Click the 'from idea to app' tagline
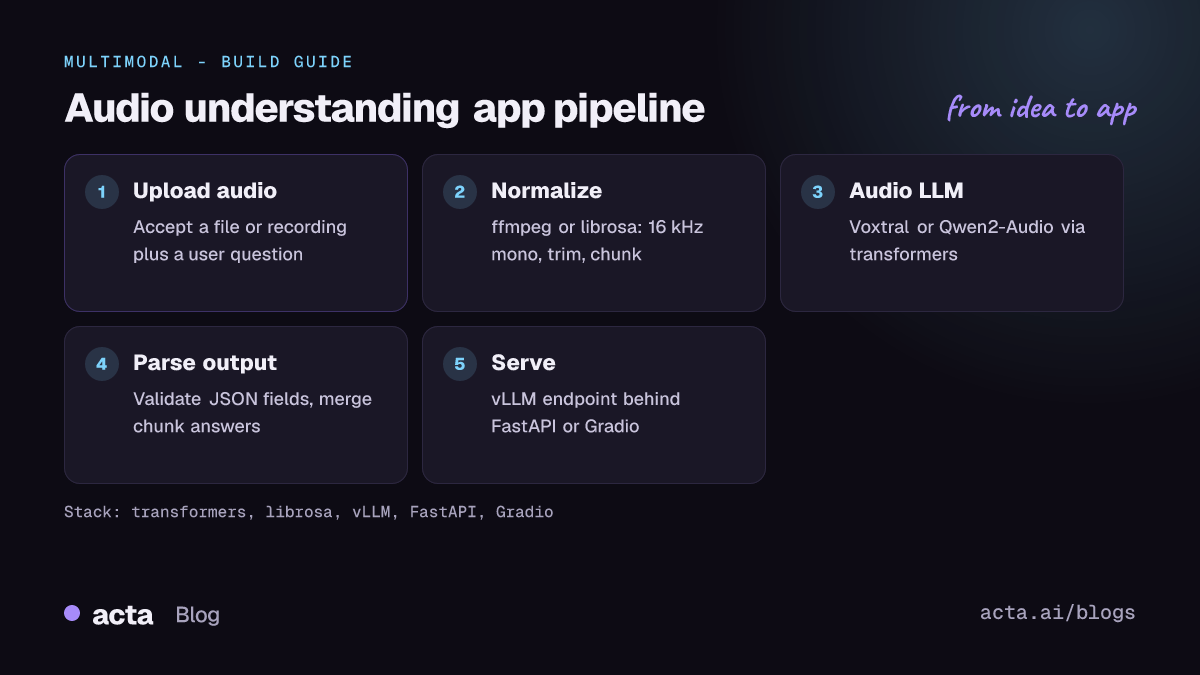 (1042, 108)
